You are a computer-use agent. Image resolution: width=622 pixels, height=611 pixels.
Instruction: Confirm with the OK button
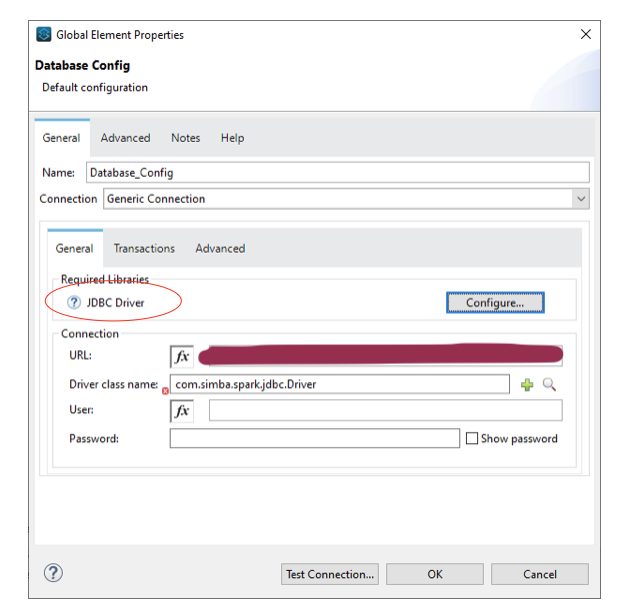[435, 574]
